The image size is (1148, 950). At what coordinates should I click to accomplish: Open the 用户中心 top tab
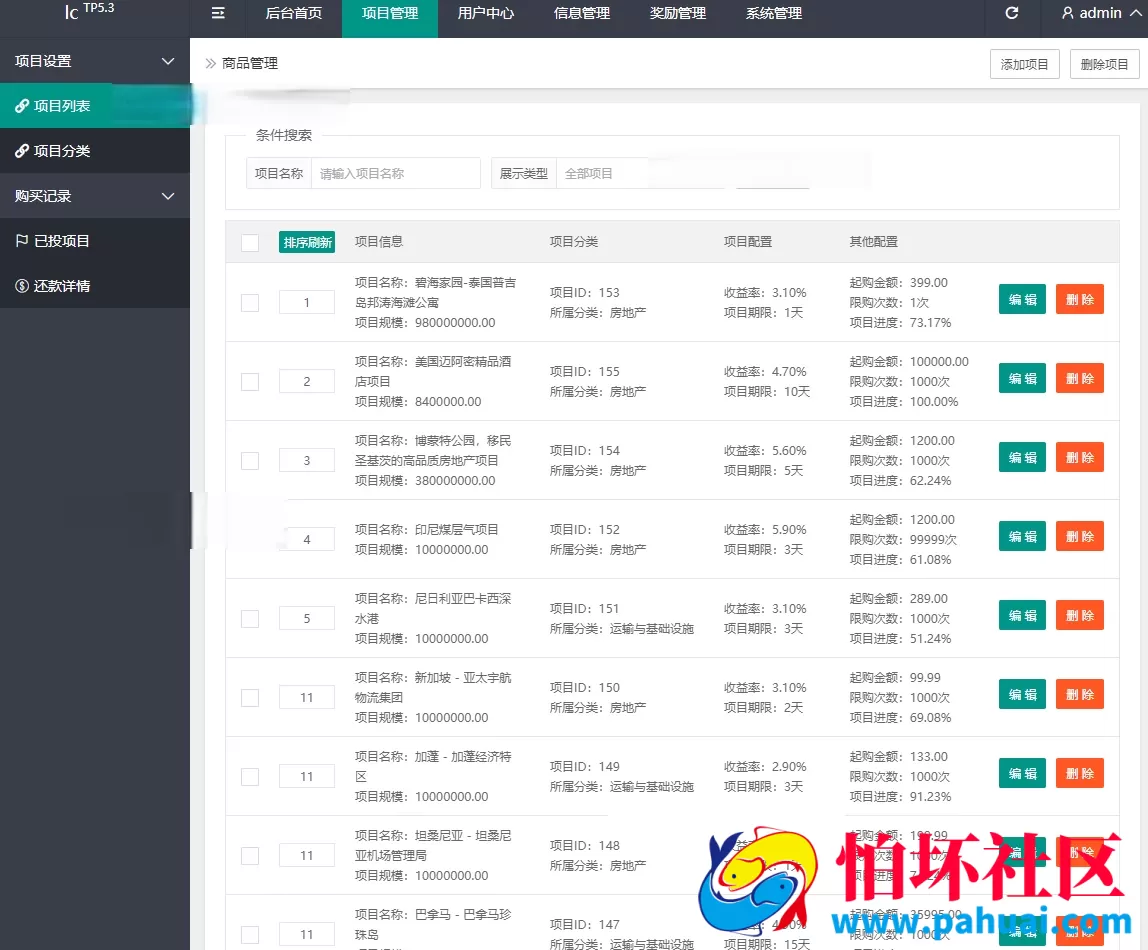pos(485,13)
